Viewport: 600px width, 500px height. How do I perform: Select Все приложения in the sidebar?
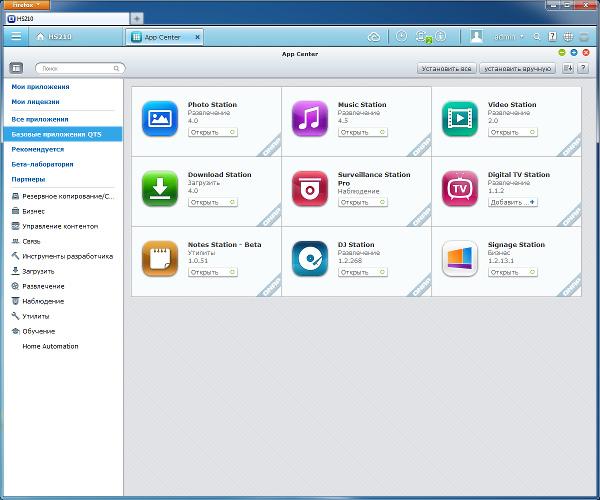coord(40,119)
